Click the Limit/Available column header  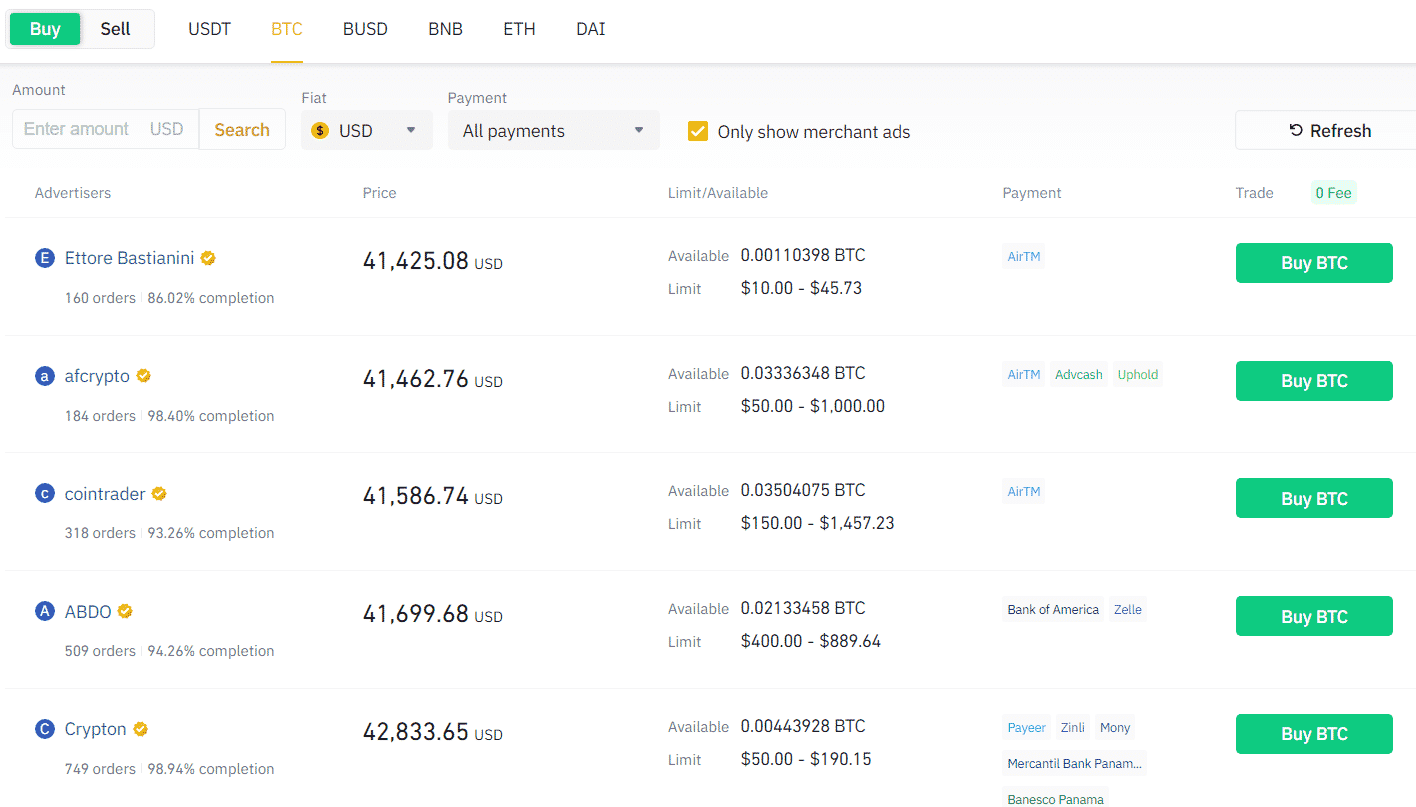point(718,193)
